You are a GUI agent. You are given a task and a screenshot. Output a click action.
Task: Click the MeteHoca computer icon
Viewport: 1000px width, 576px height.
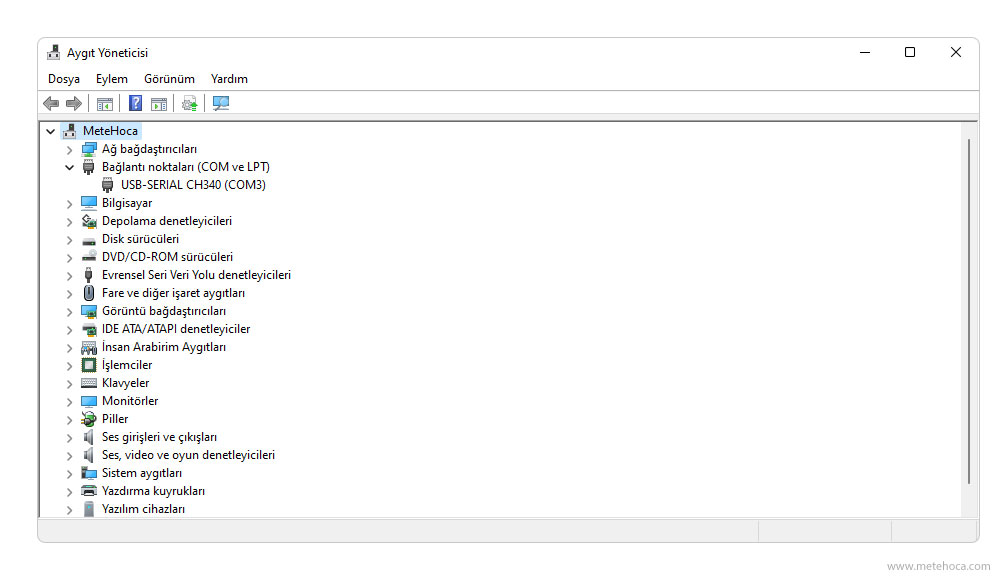click(x=70, y=131)
